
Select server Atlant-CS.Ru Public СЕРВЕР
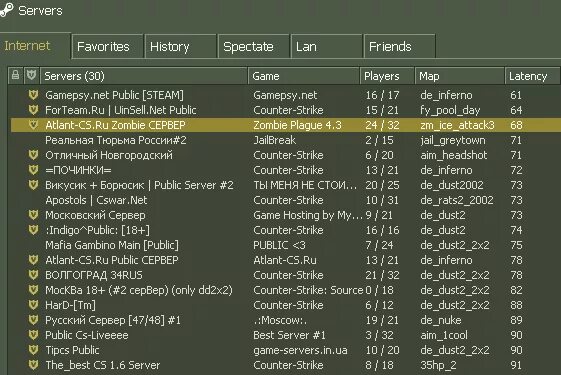112,260
